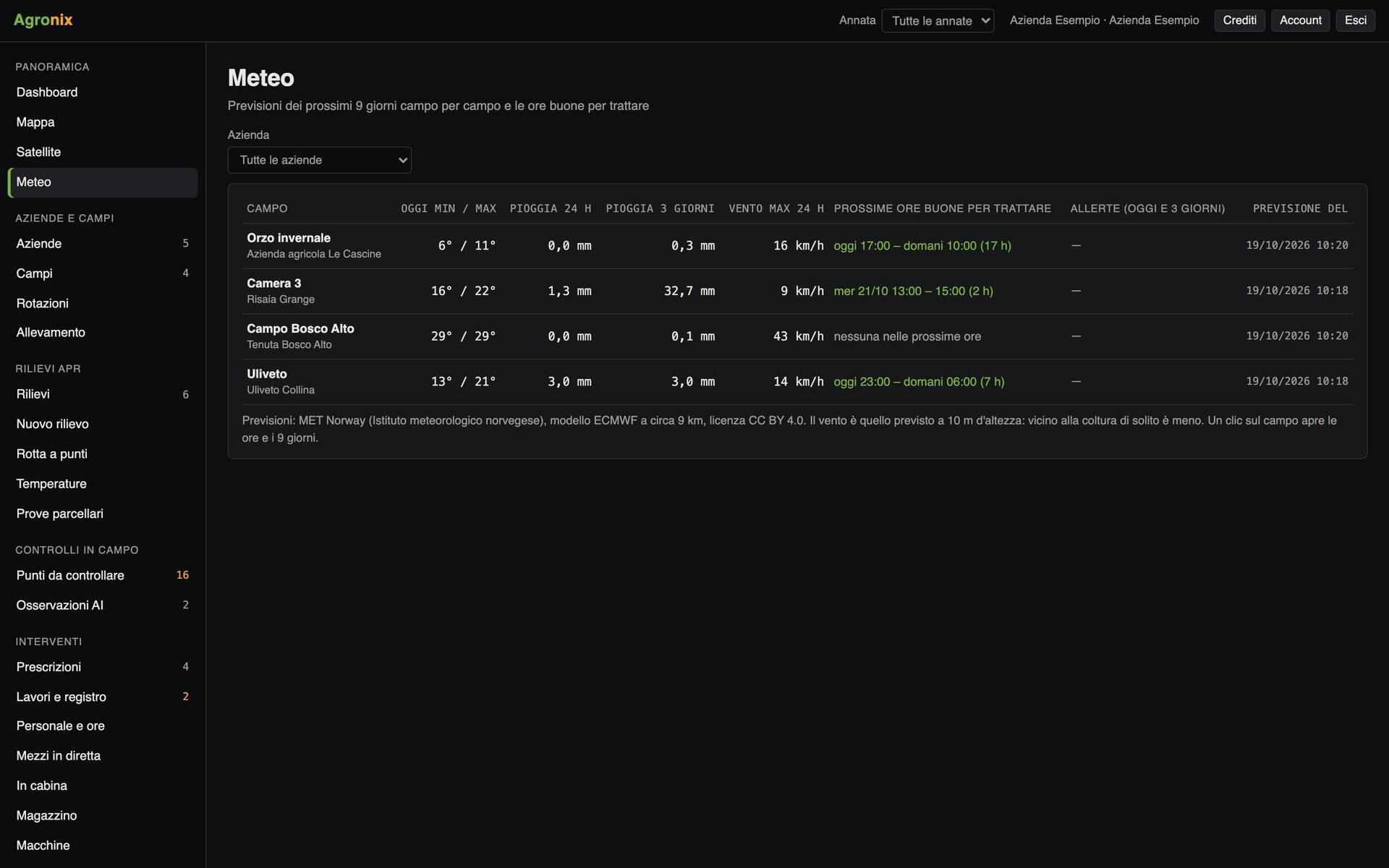Click 'oggi 23:00 – domani 06:00 (7 h)'

coord(919,382)
